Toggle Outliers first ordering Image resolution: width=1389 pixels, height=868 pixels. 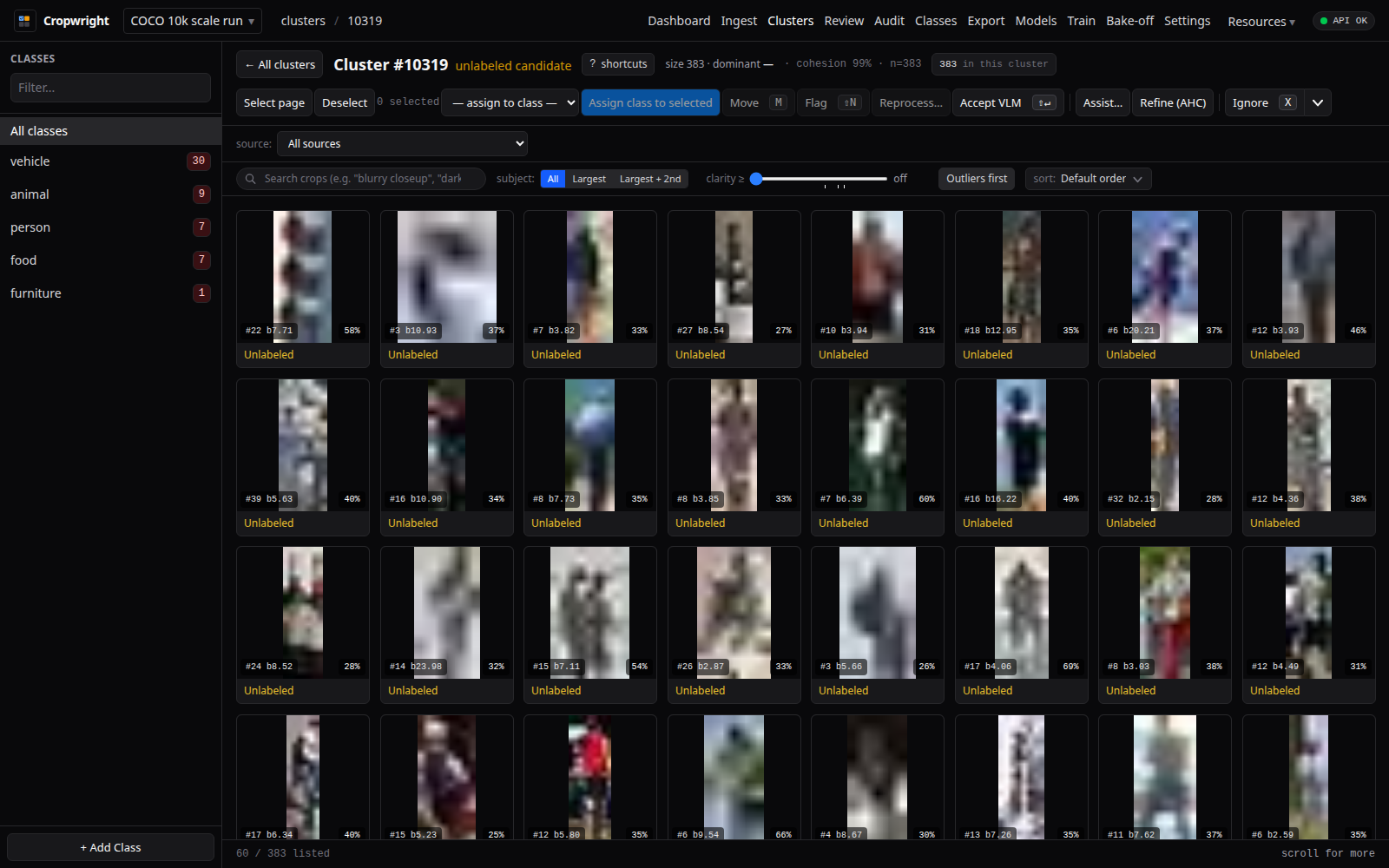tap(977, 179)
